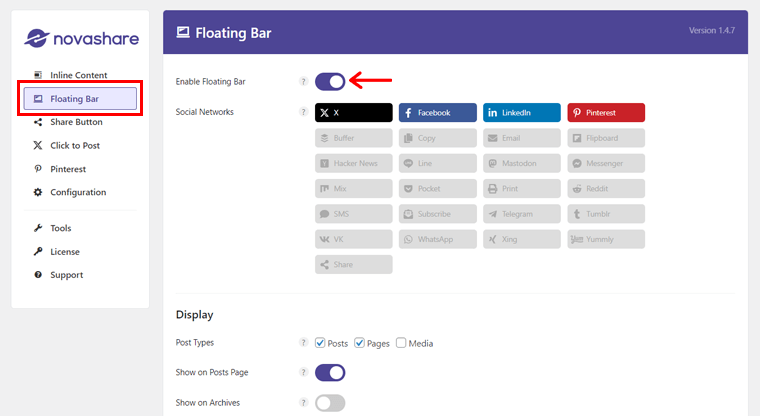Enable the SMS network button
This screenshot has width=760, height=416.
[x=354, y=214]
